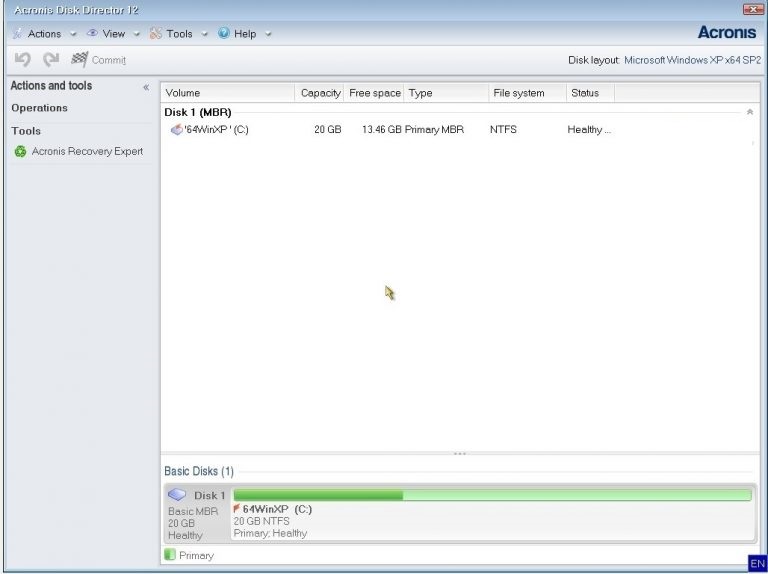The height and width of the screenshot is (574, 768).
Task: Click the Acronis Recovery Expert recycle icon
Action: (20, 151)
